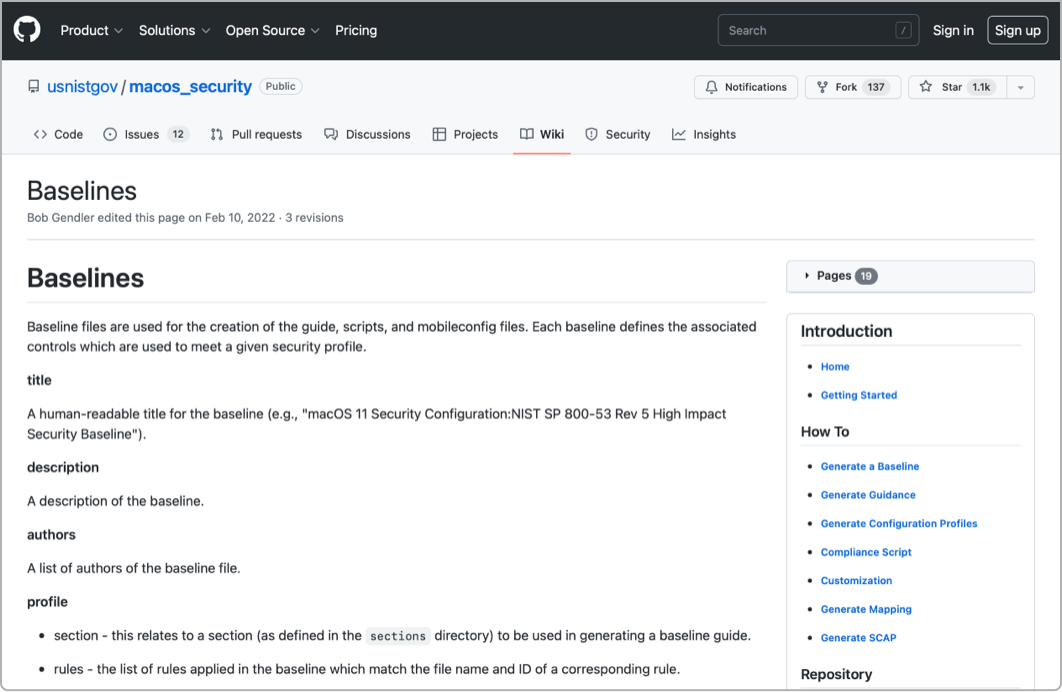
Task: Open the Security tab
Action: tap(618, 134)
